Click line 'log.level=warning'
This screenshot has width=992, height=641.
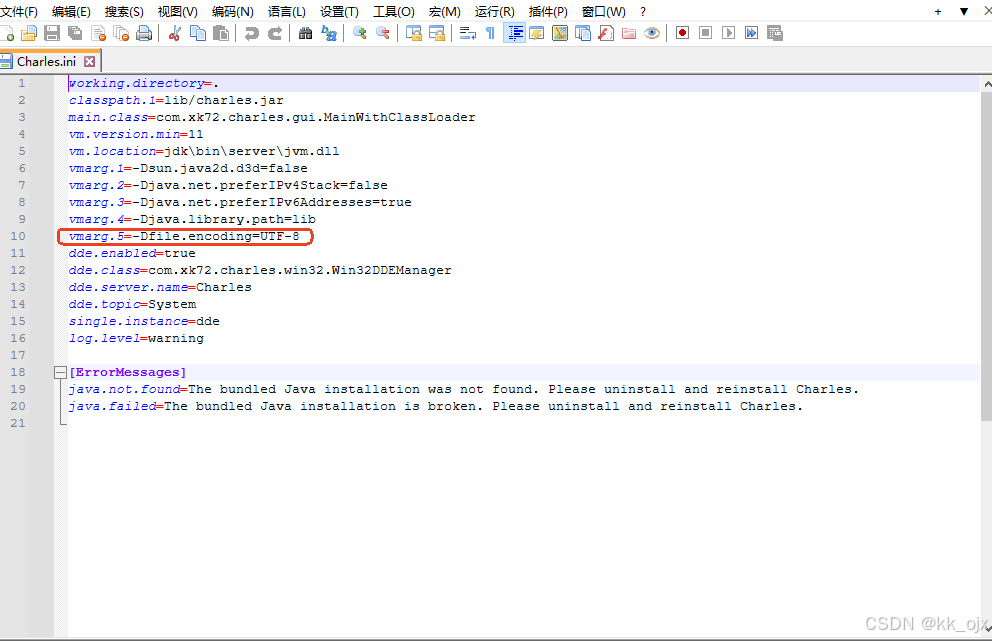tap(137, 338)
